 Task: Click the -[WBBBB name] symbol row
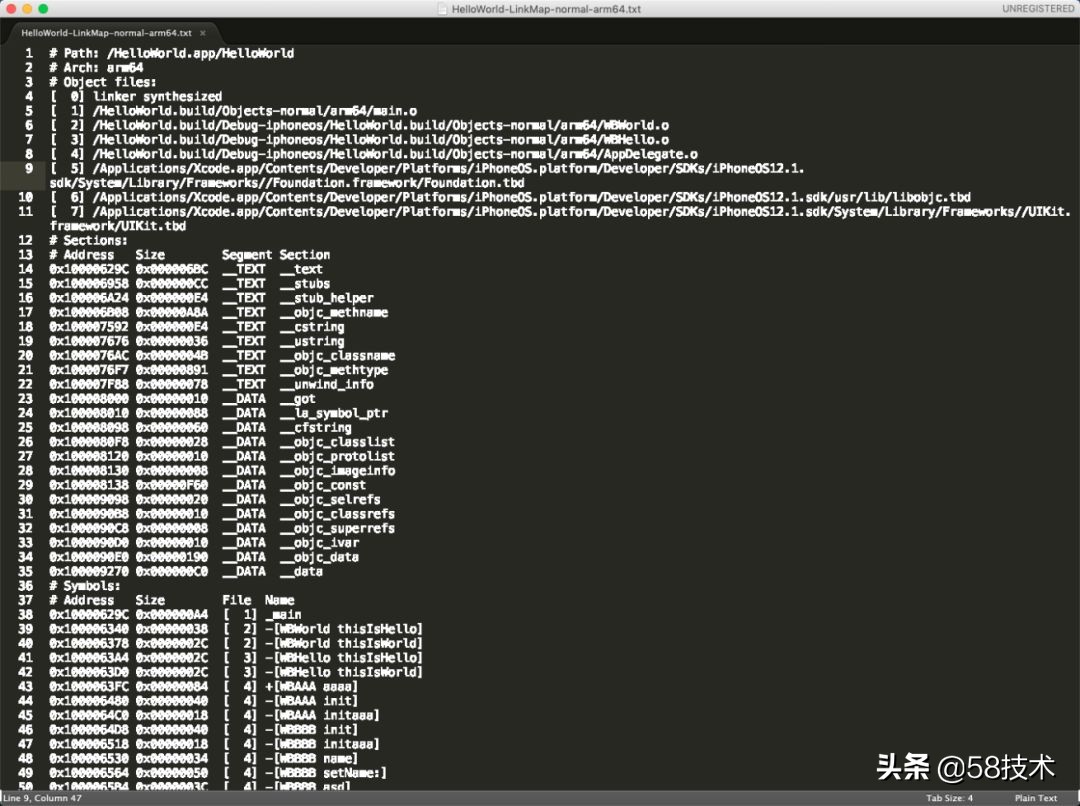click(204, 758)
